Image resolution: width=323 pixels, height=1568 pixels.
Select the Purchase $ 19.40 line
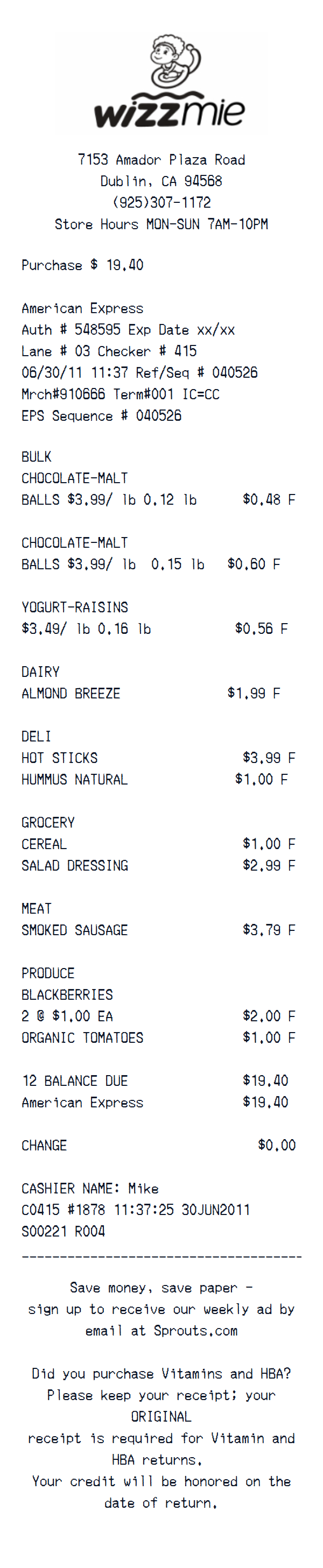tap(82, 265)
